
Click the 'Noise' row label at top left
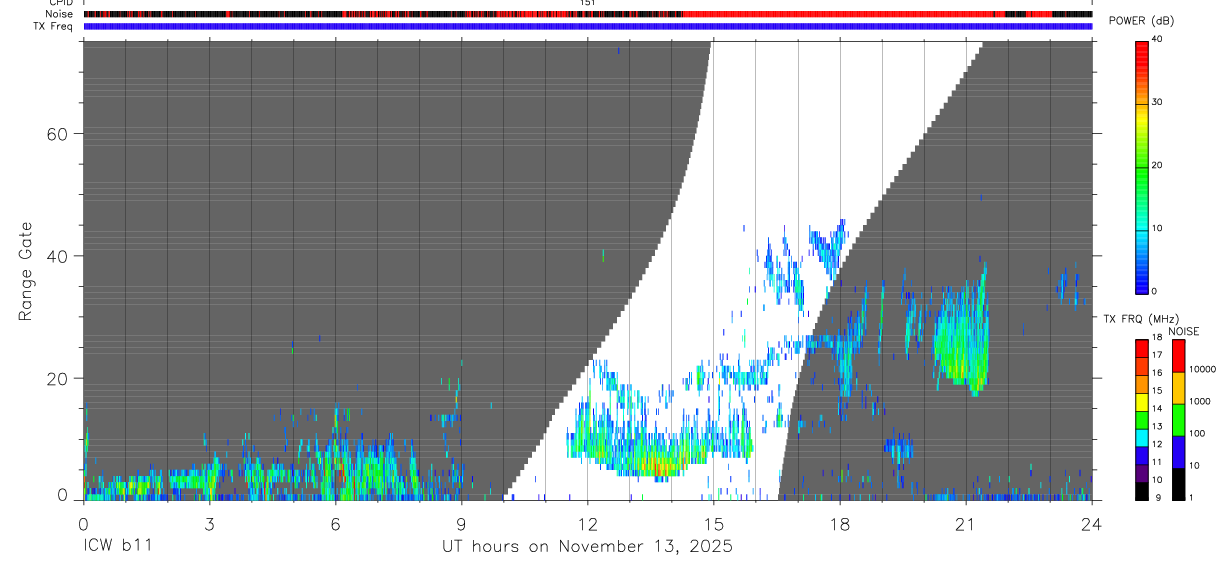(60, 14)
